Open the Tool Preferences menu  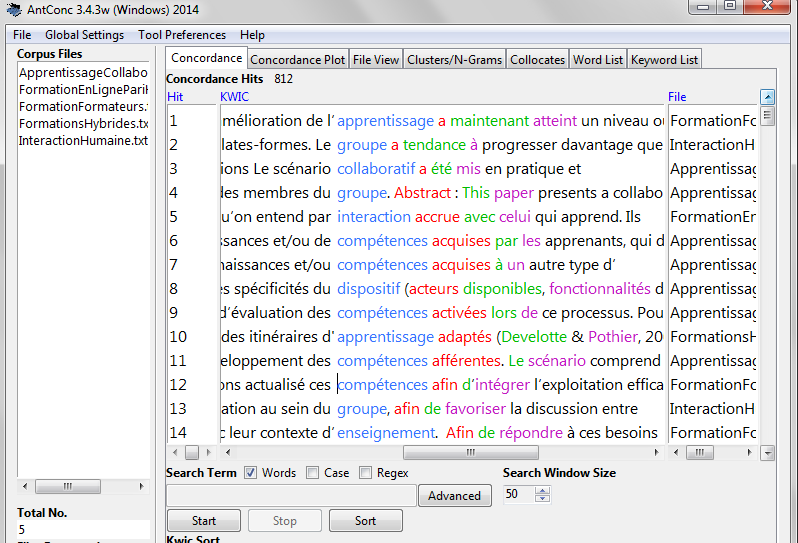[182, 35]
